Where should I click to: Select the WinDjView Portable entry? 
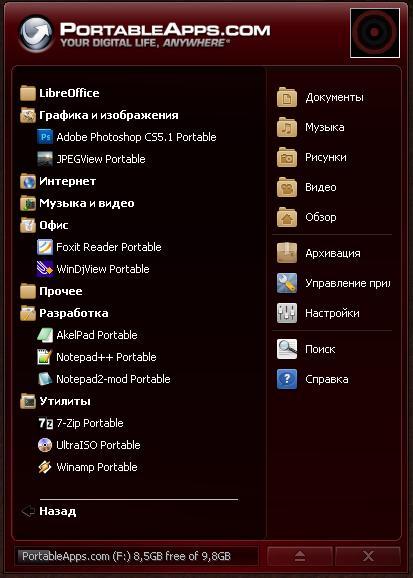103,269
